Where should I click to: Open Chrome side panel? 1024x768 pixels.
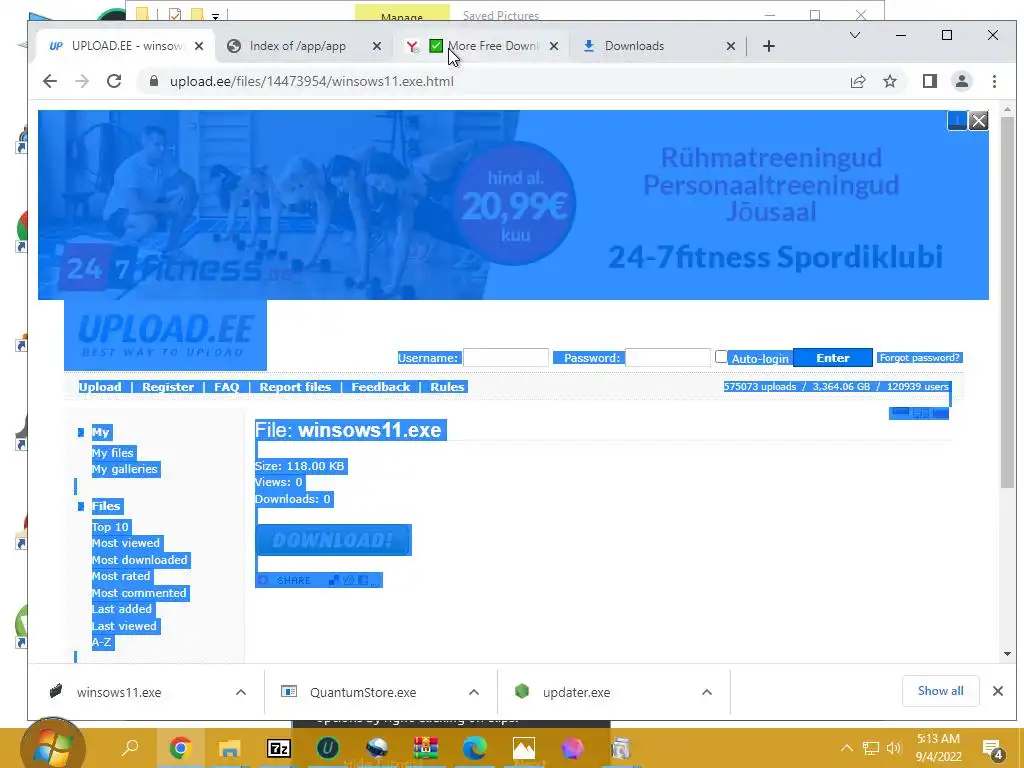click(929, 81)
